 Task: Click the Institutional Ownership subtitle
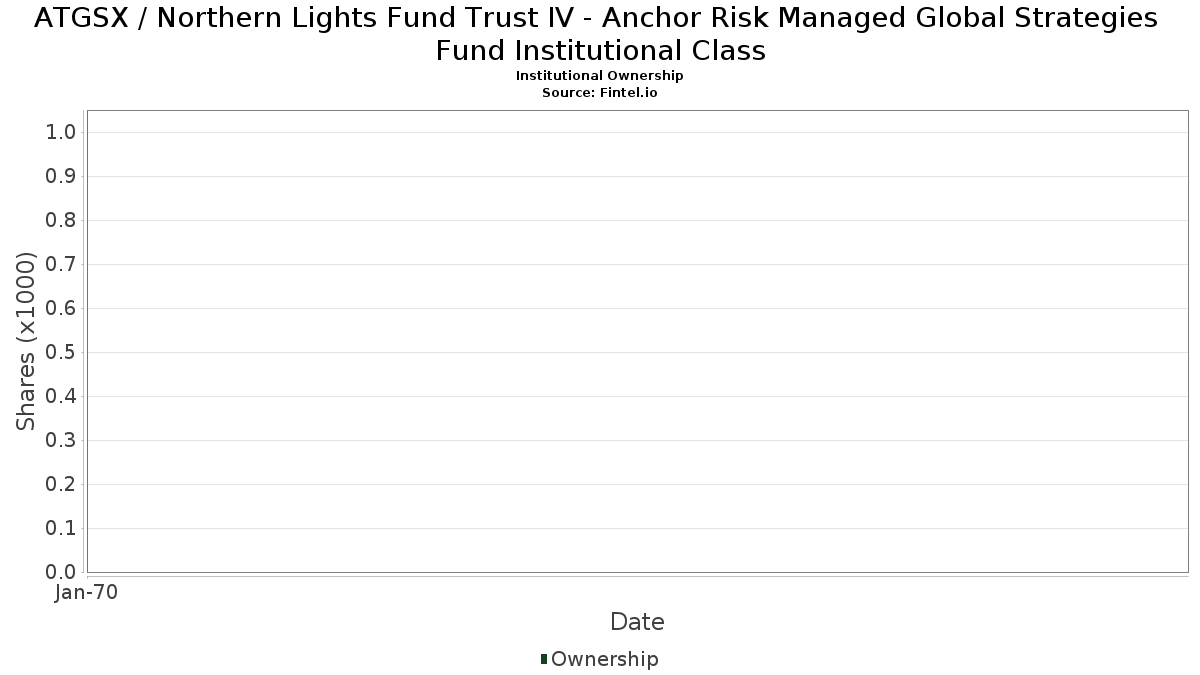tap(599, 76)
